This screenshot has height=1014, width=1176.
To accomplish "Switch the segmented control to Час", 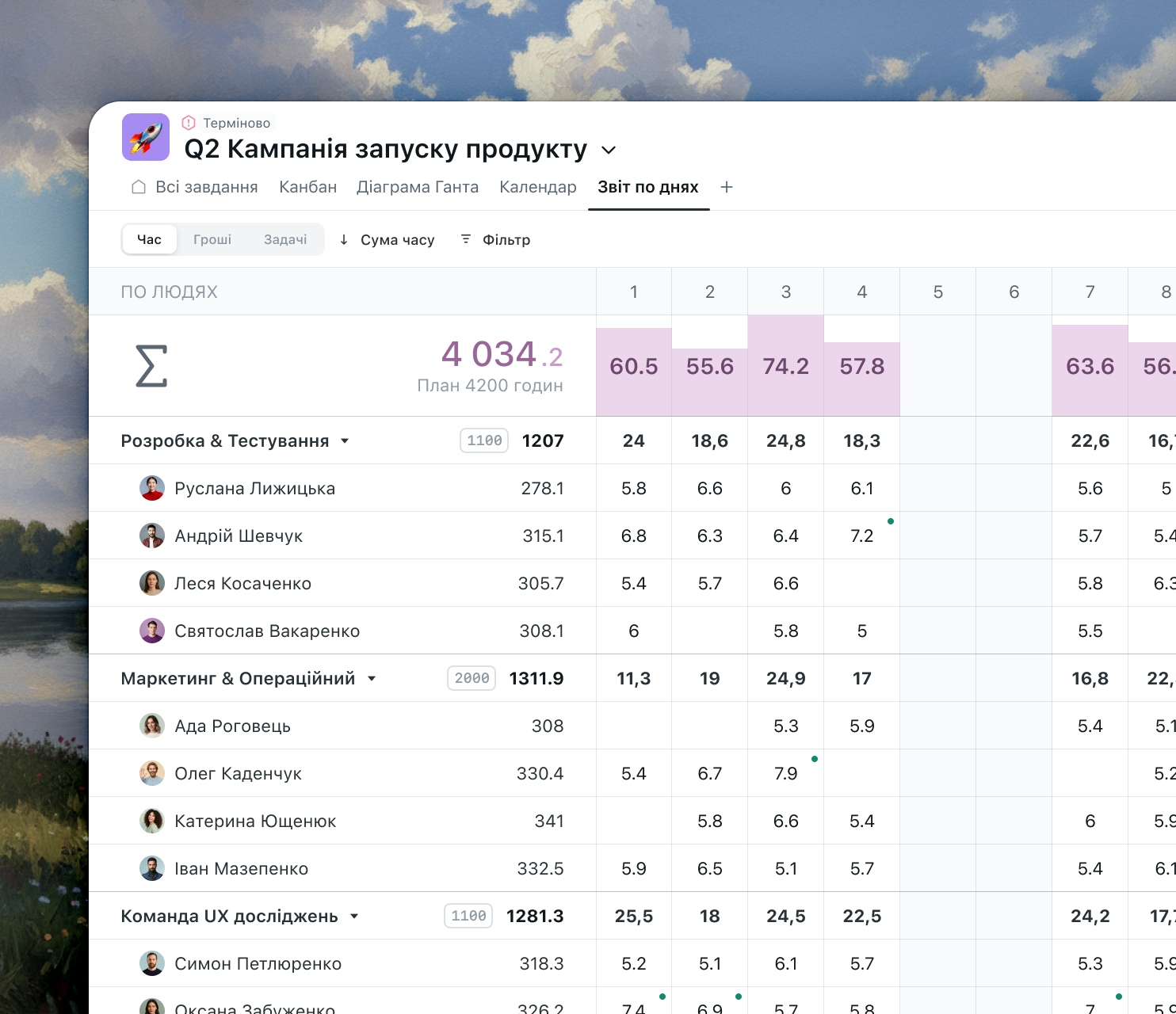I will [149, 239].
